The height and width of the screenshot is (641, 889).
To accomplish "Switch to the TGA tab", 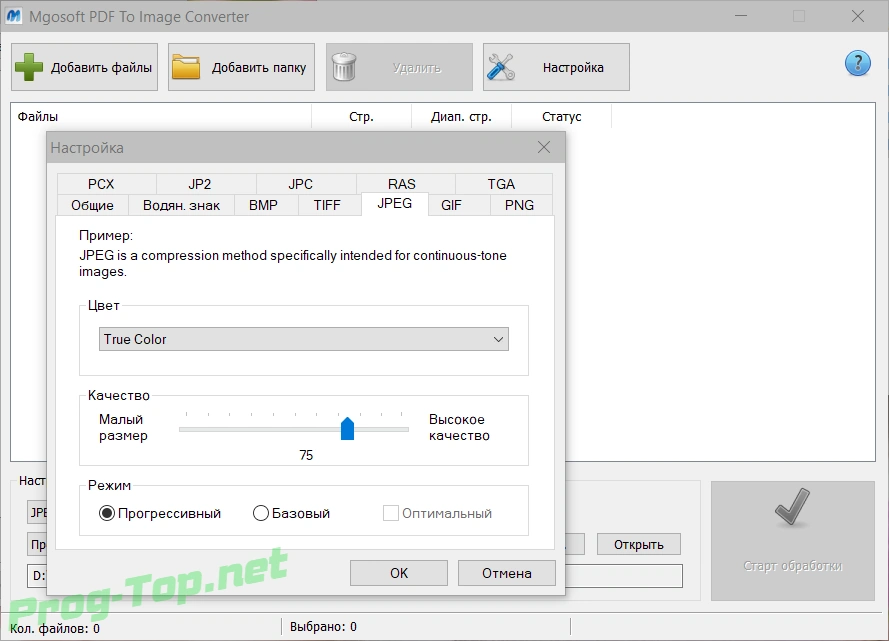I will [501, 184].
